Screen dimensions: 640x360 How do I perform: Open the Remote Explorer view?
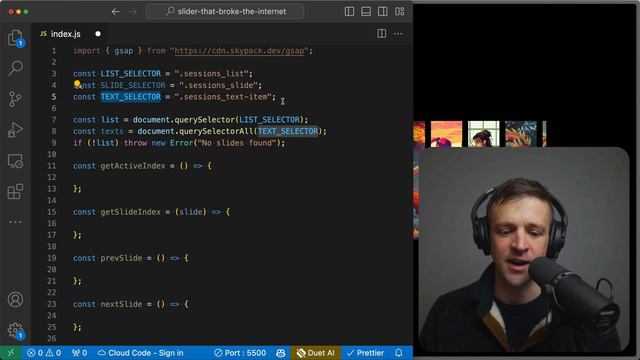tap(16, 161)
